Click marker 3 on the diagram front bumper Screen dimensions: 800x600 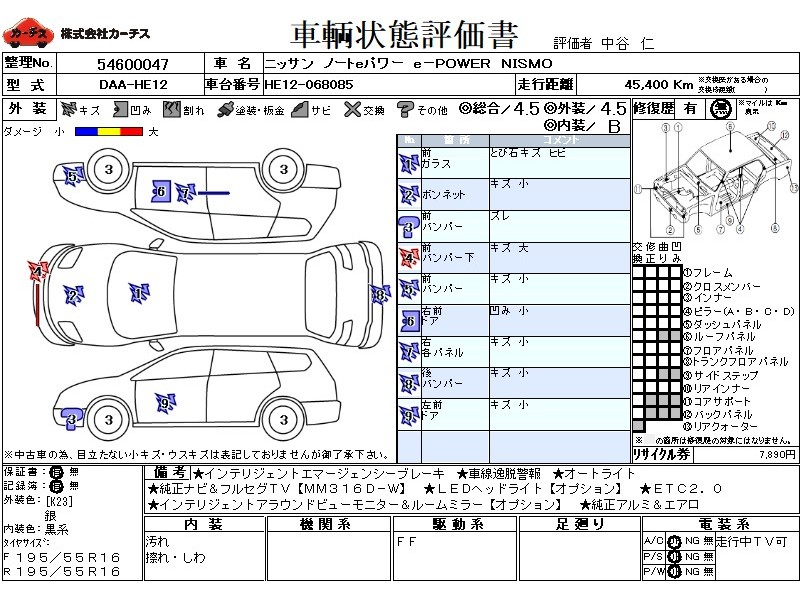coord(72,419)
